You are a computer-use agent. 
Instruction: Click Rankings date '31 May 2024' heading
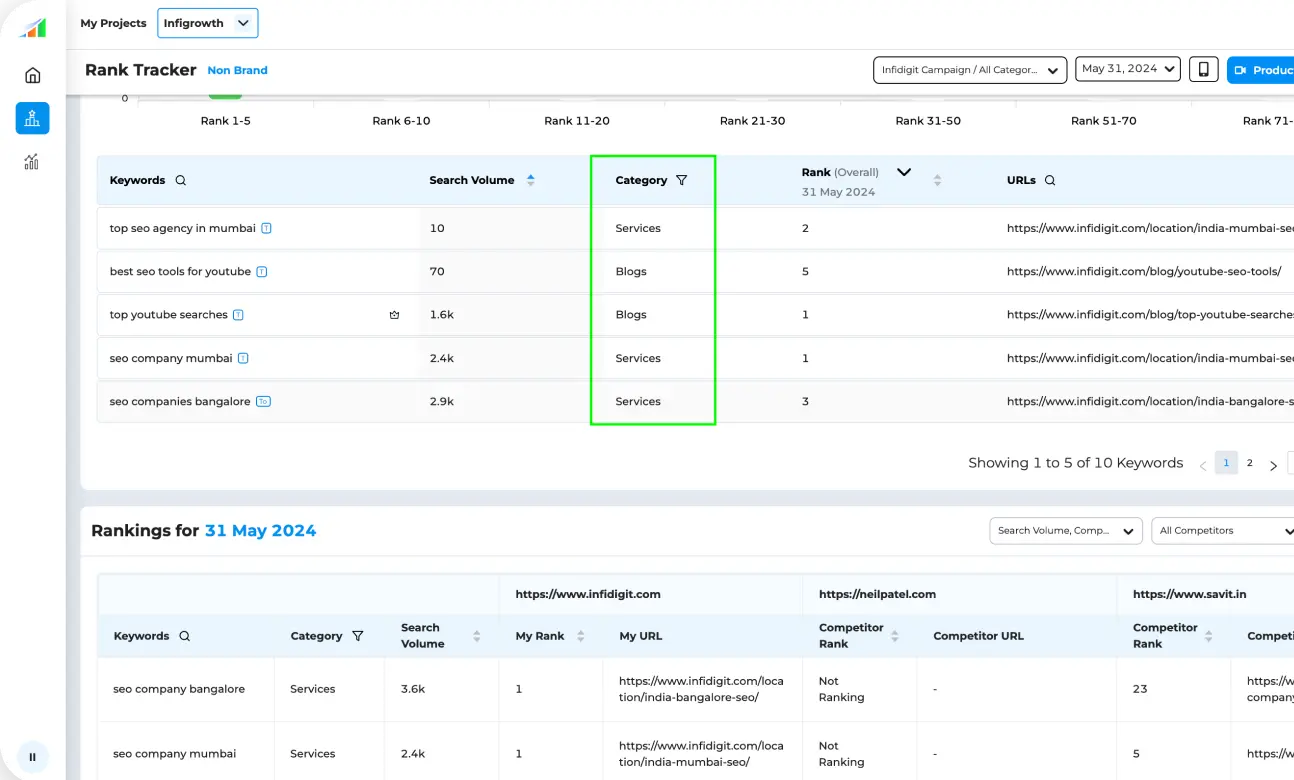click(x=260, y=531)
